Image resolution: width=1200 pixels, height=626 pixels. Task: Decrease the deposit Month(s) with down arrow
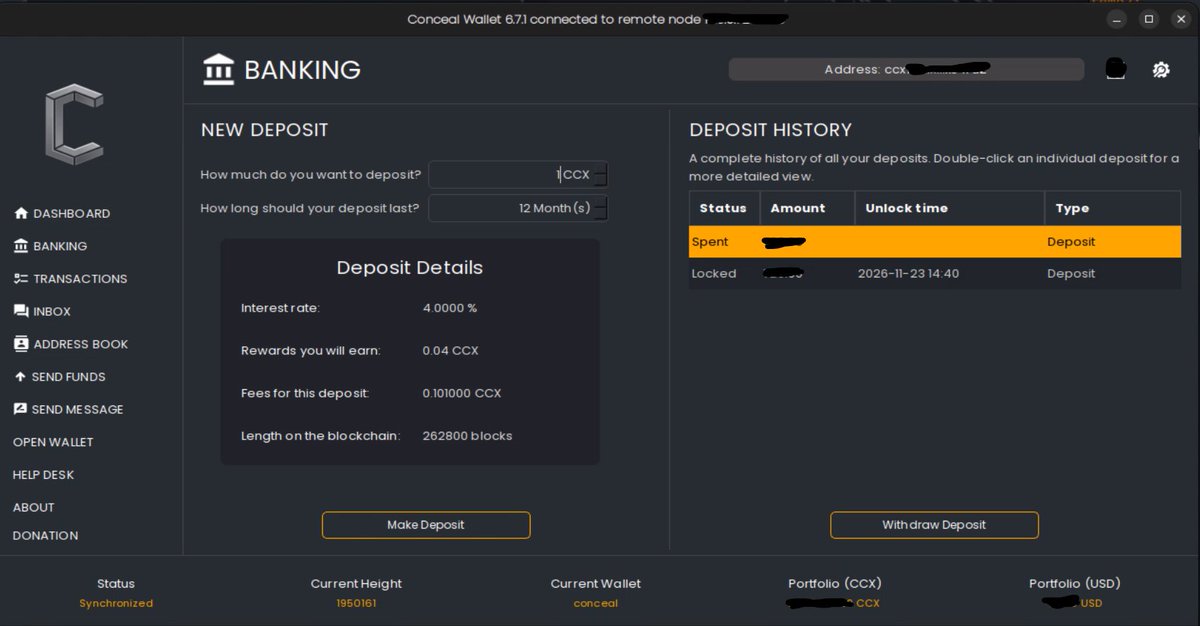(x=600, y=214)
